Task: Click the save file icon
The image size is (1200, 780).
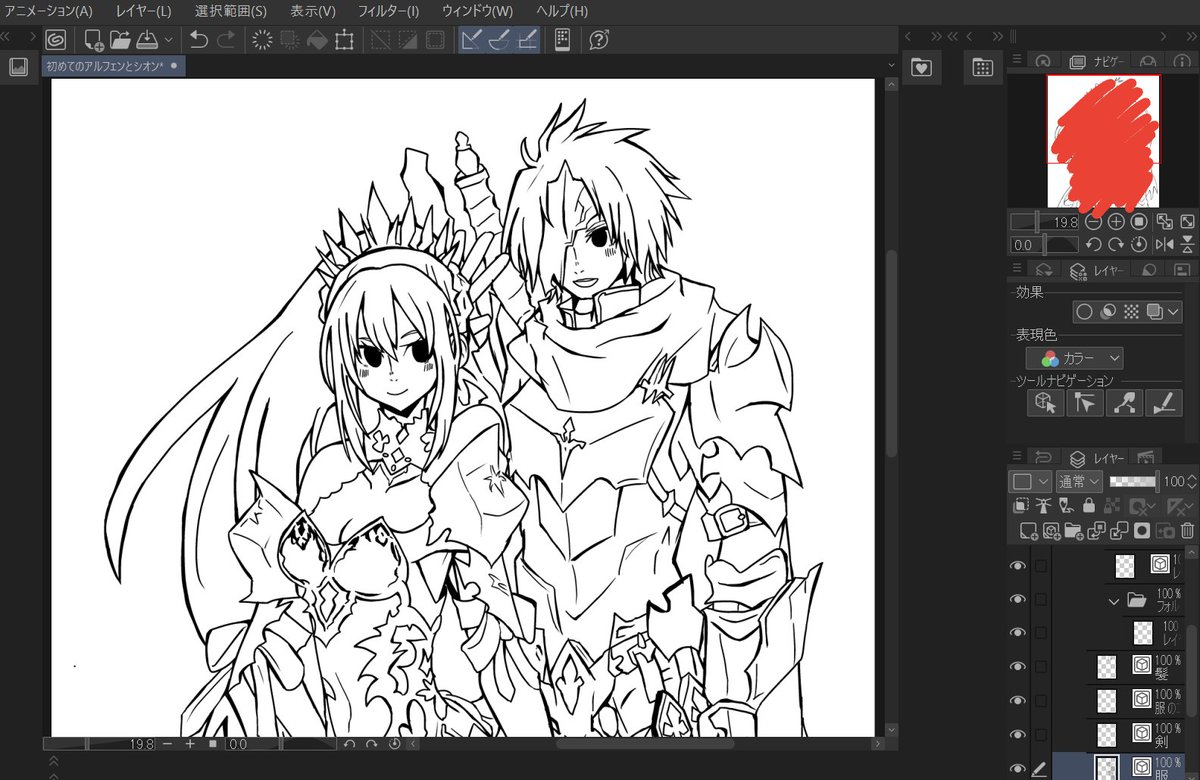Action: click(147, 40)
